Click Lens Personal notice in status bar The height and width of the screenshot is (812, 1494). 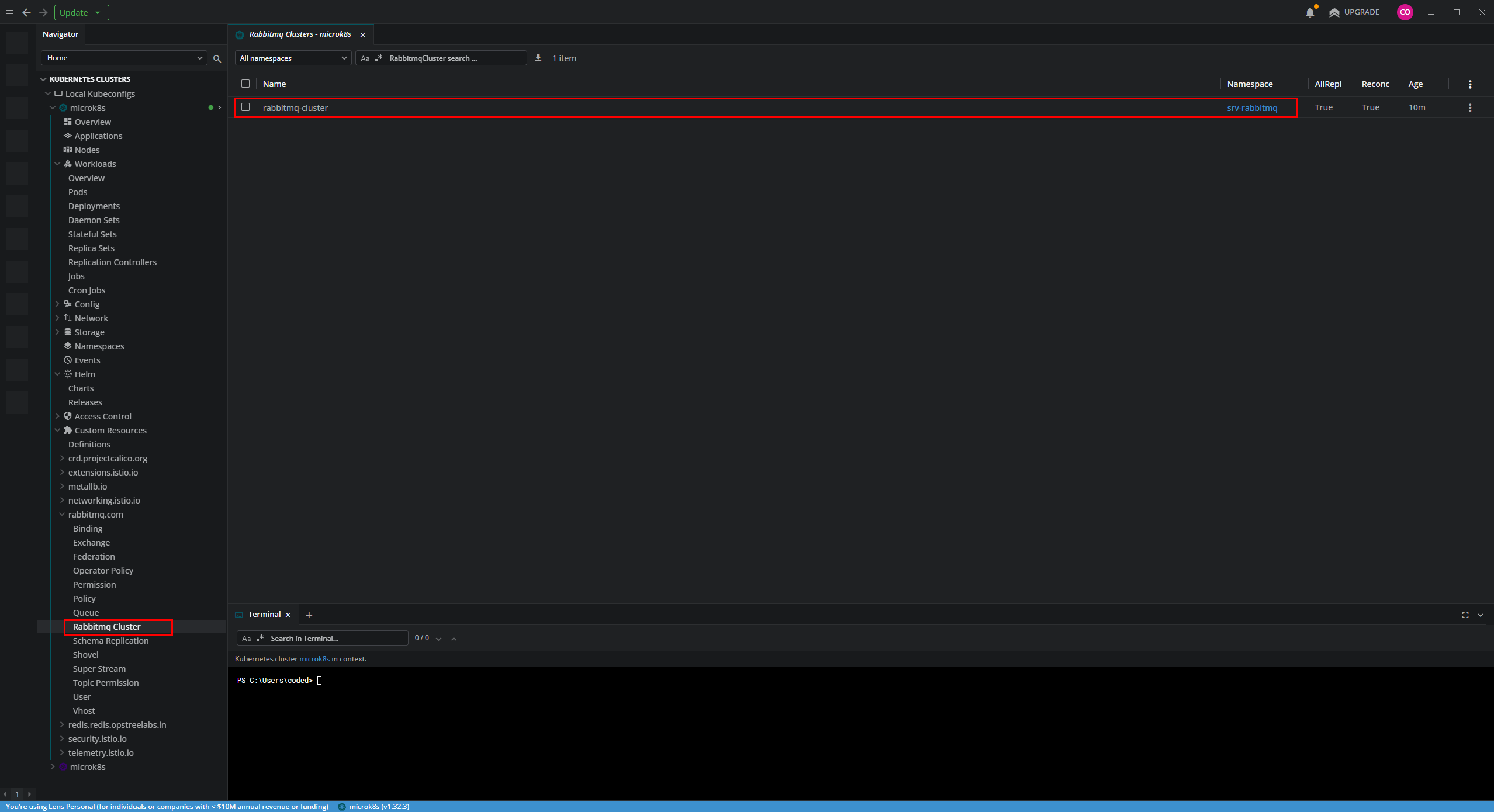coord(167,806)
